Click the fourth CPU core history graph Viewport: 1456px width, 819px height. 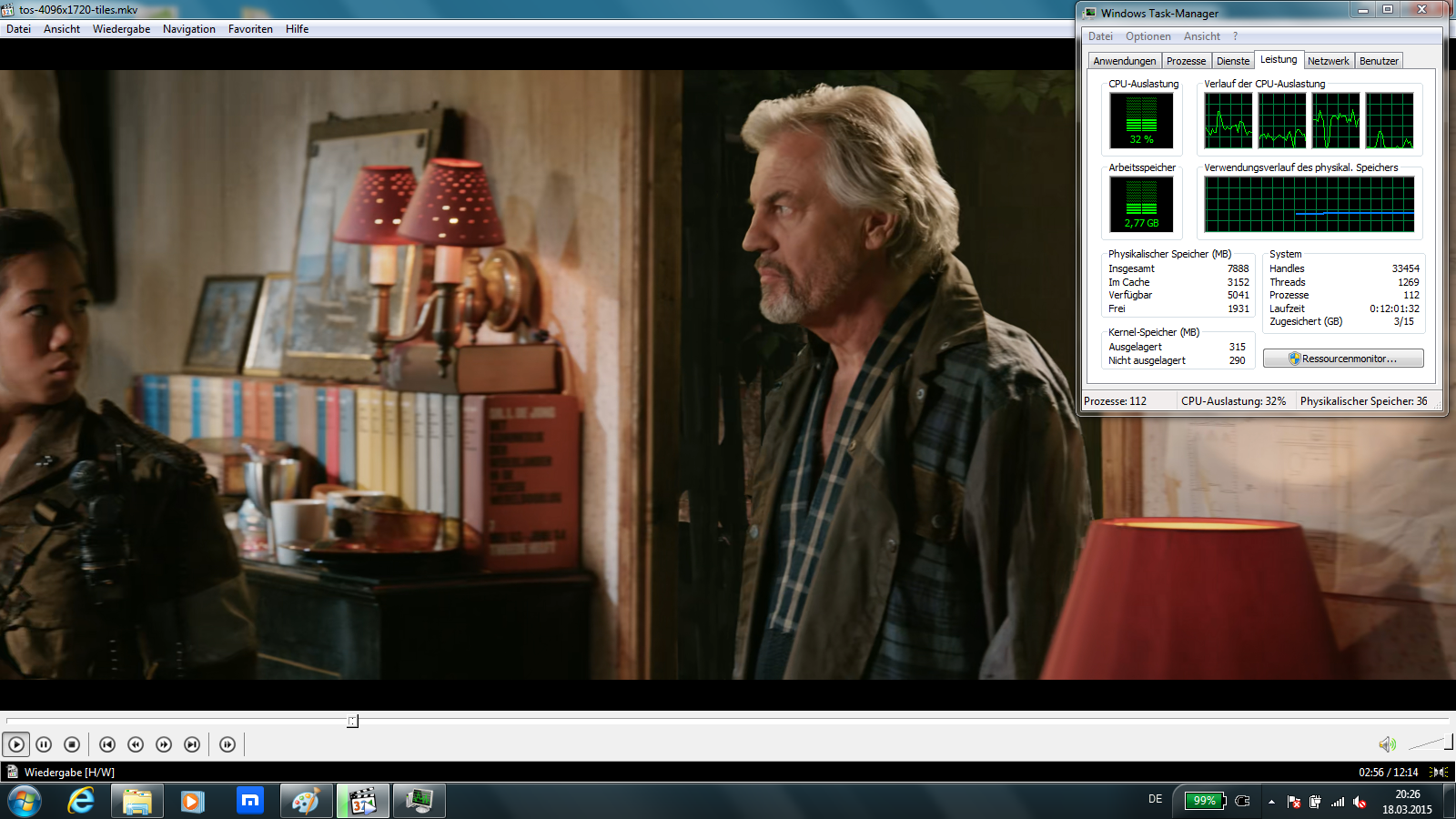(1390, 120)
